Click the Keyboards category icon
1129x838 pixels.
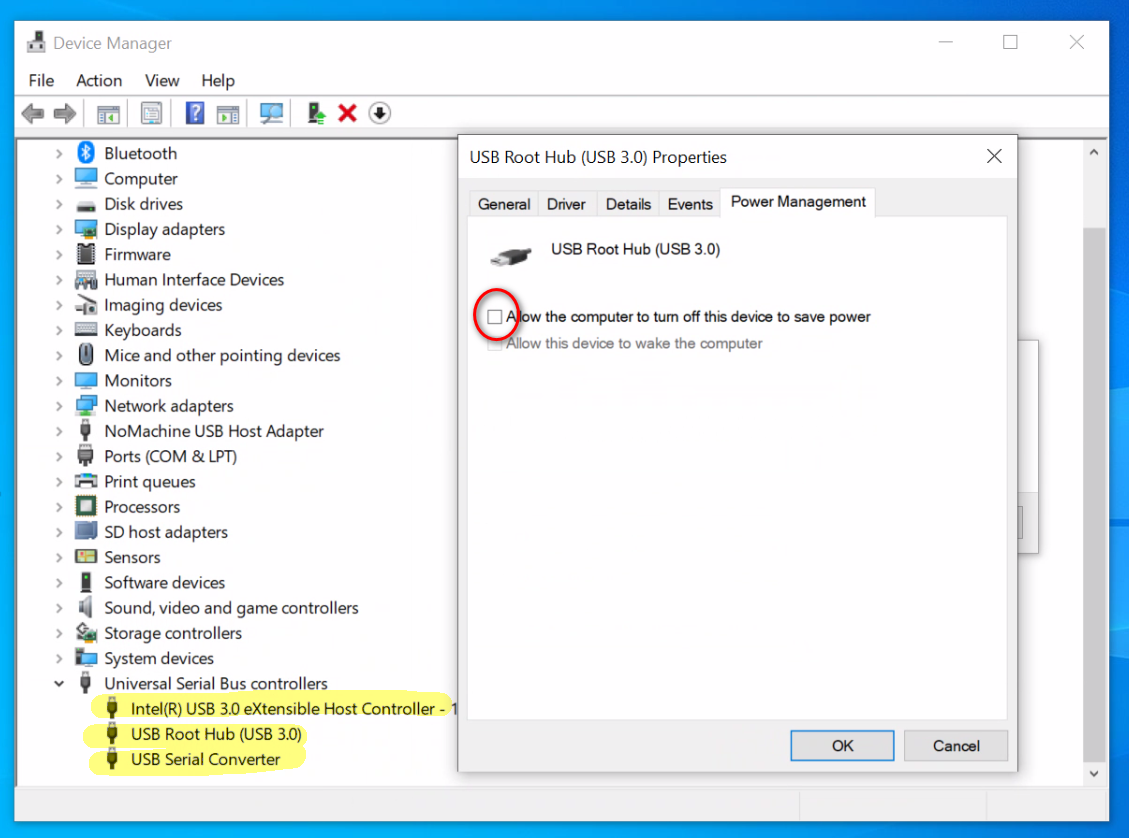86,330
